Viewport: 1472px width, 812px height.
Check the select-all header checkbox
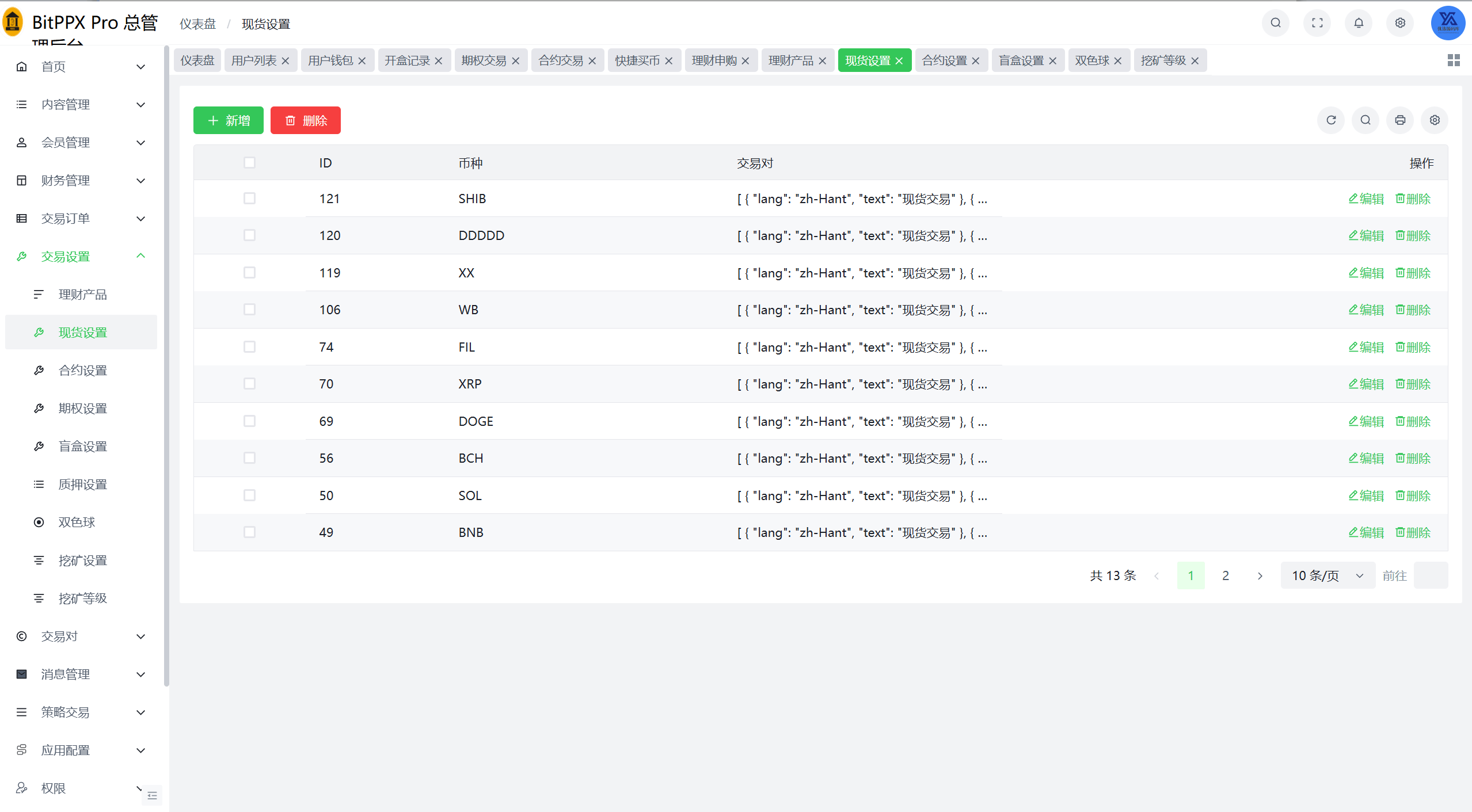[249, 163]
